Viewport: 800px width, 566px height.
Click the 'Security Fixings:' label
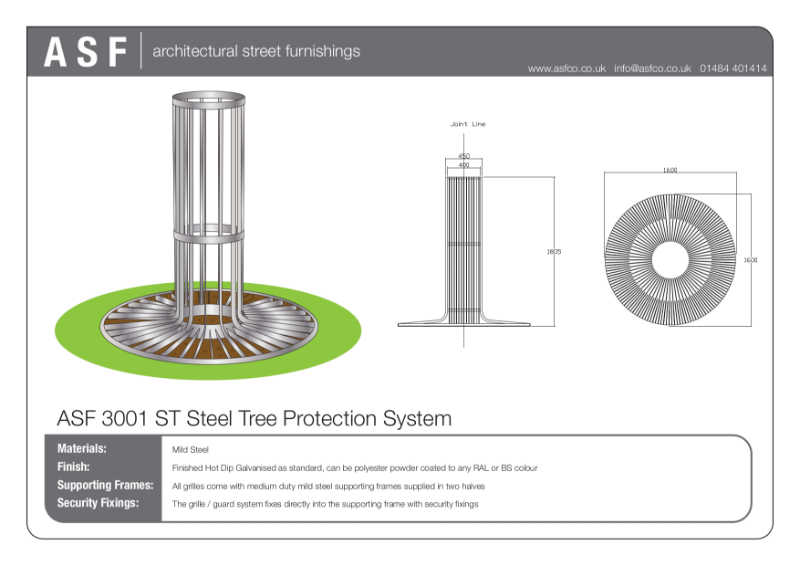click(98, 503)
